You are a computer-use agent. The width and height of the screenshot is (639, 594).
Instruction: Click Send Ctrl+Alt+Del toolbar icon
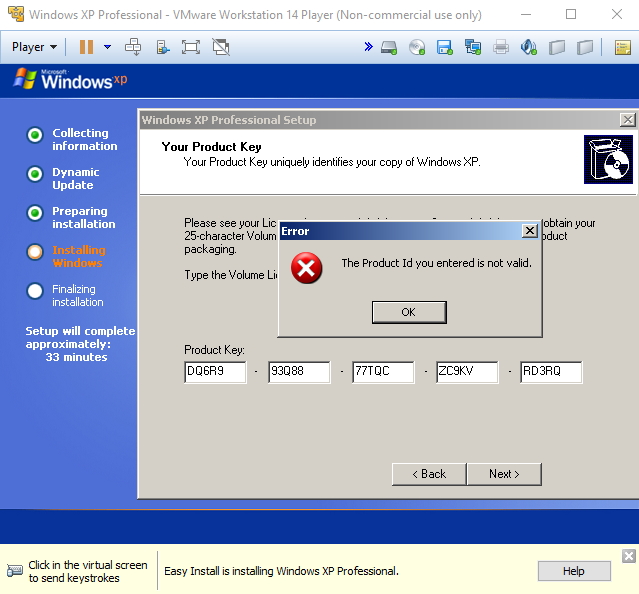tap(133, 47)
